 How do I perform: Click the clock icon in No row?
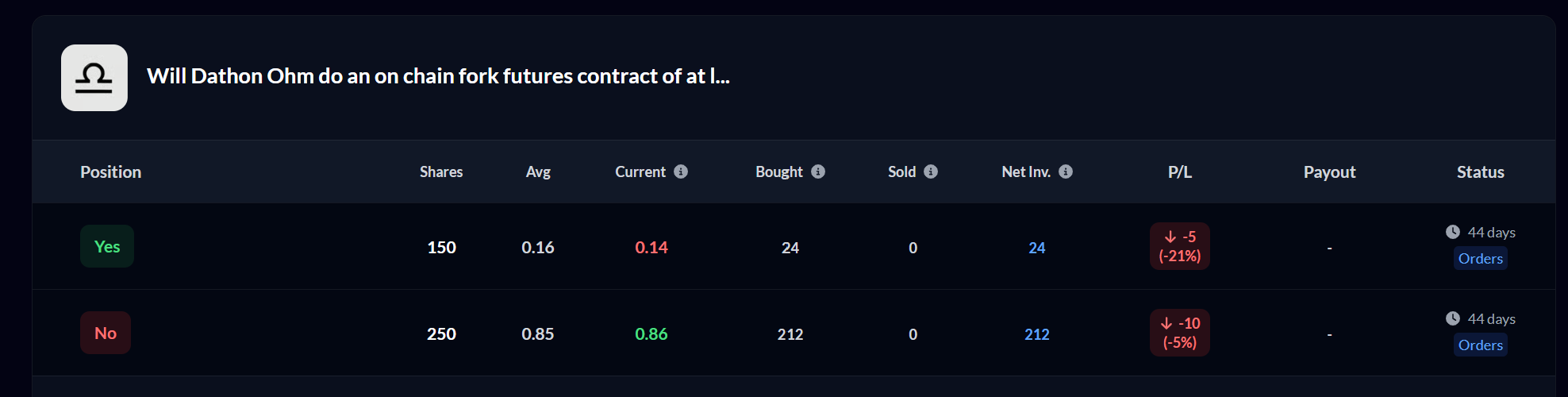pyautogui.click(x=1453, y=318)
